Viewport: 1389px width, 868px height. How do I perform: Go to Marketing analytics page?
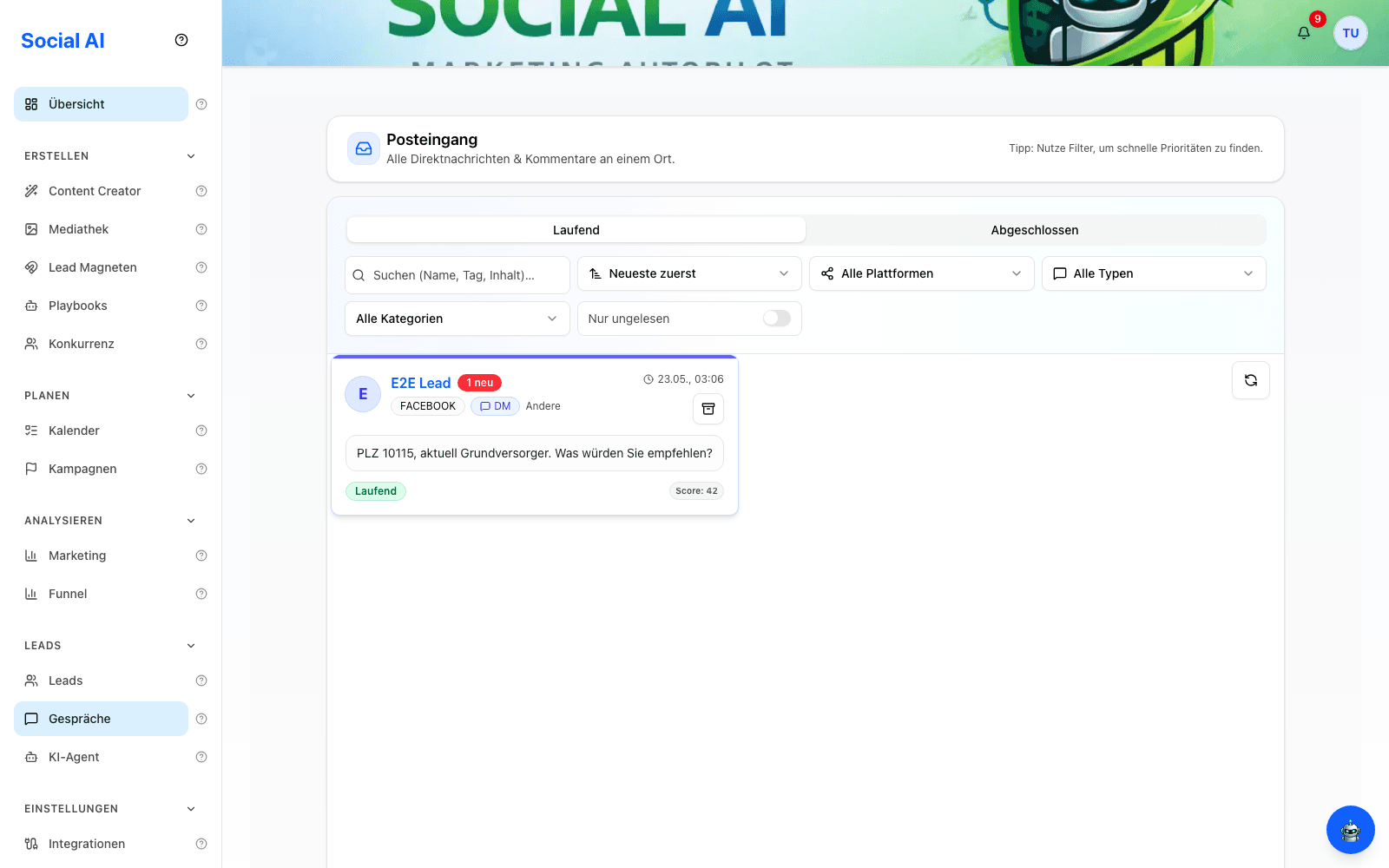click(101, 556)
